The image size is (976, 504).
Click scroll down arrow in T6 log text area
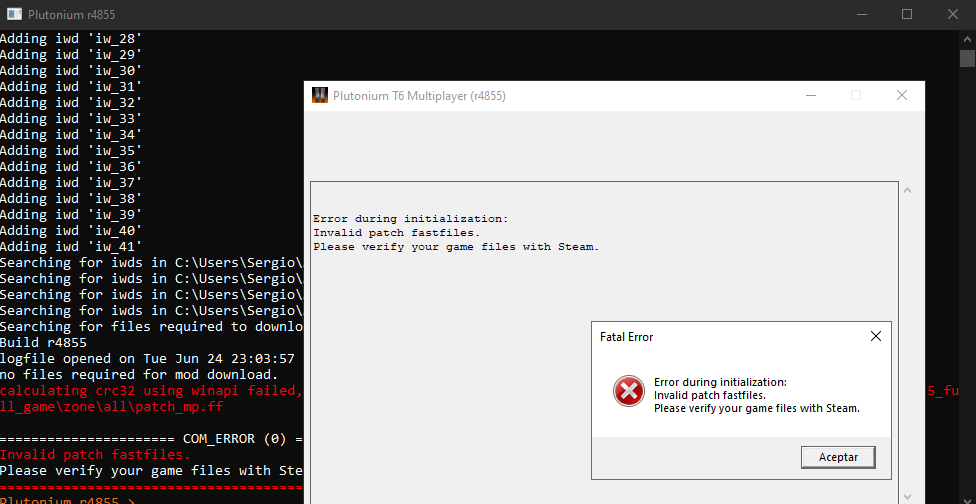[907, 497]
